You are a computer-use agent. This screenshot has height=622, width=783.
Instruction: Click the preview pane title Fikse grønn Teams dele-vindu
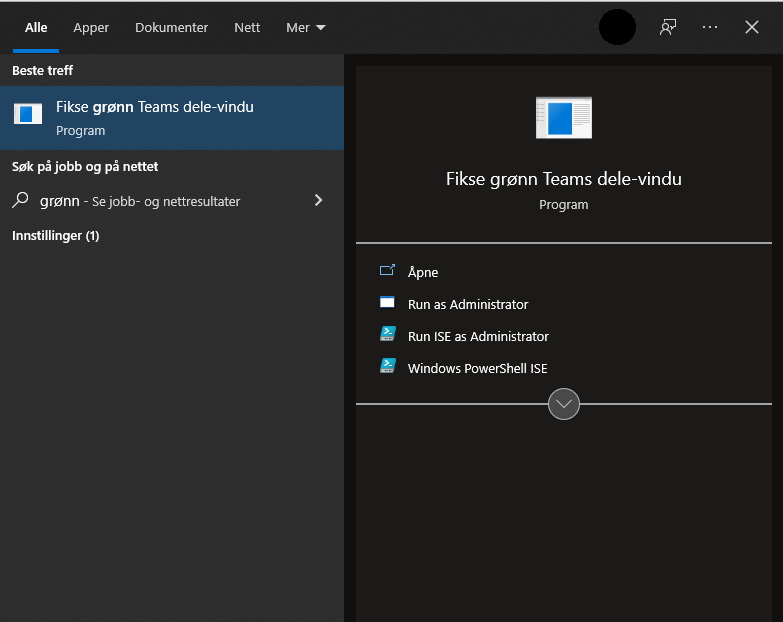coord(564,179)
